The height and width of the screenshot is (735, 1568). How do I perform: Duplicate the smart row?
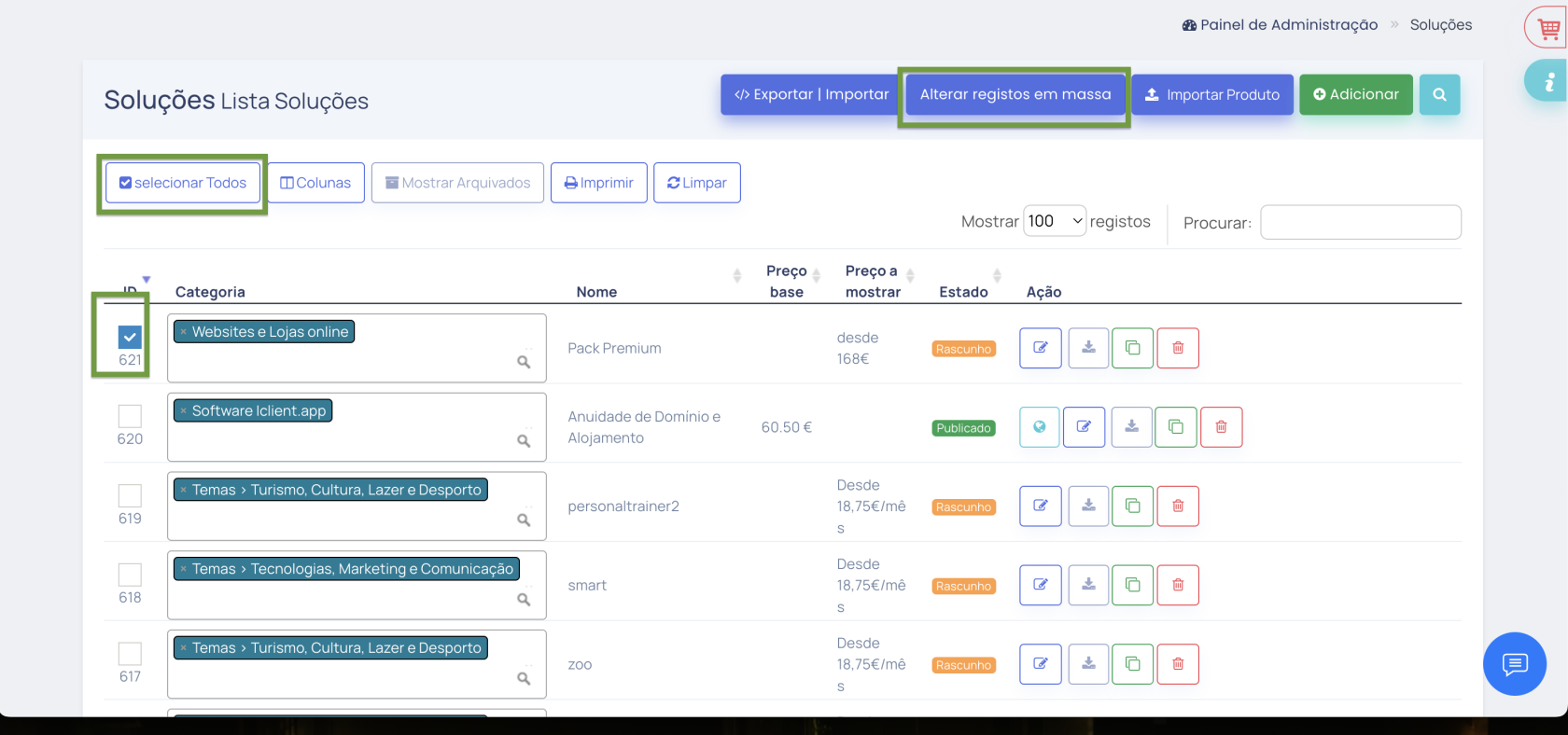(1132, 586)
